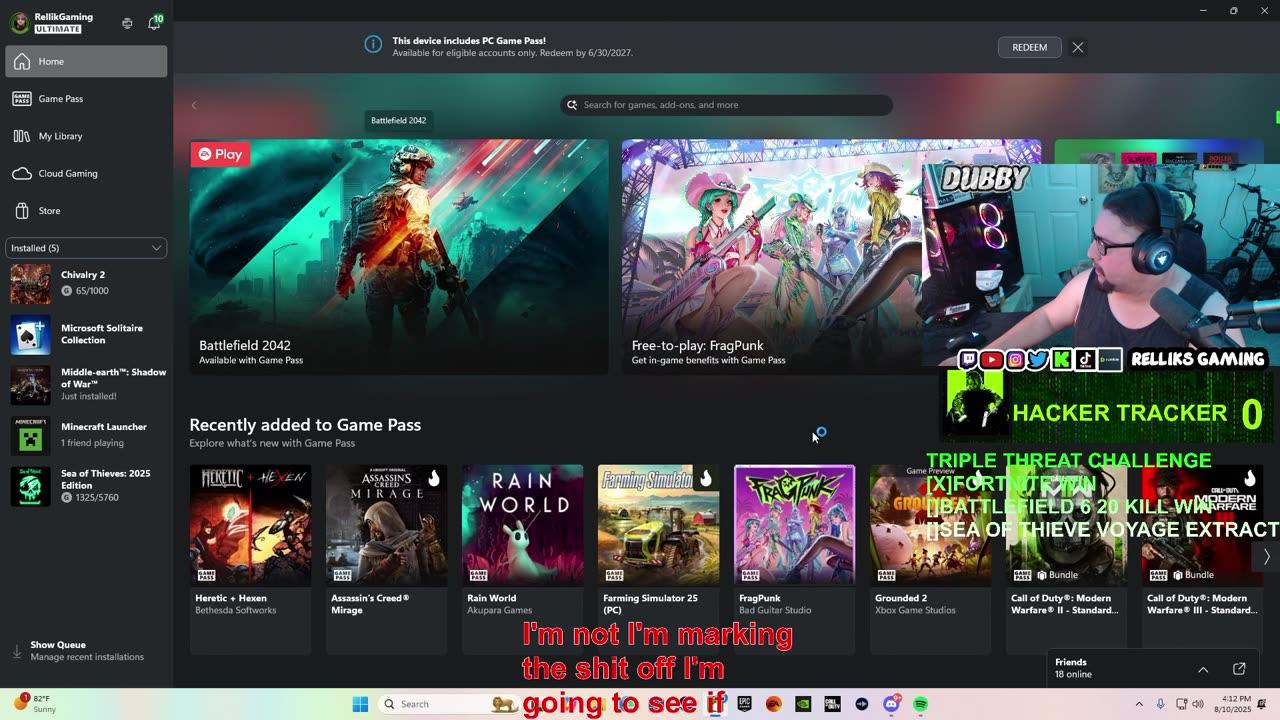Open My Library in the sidebar
1280x720 pixels.
[86, 136]
